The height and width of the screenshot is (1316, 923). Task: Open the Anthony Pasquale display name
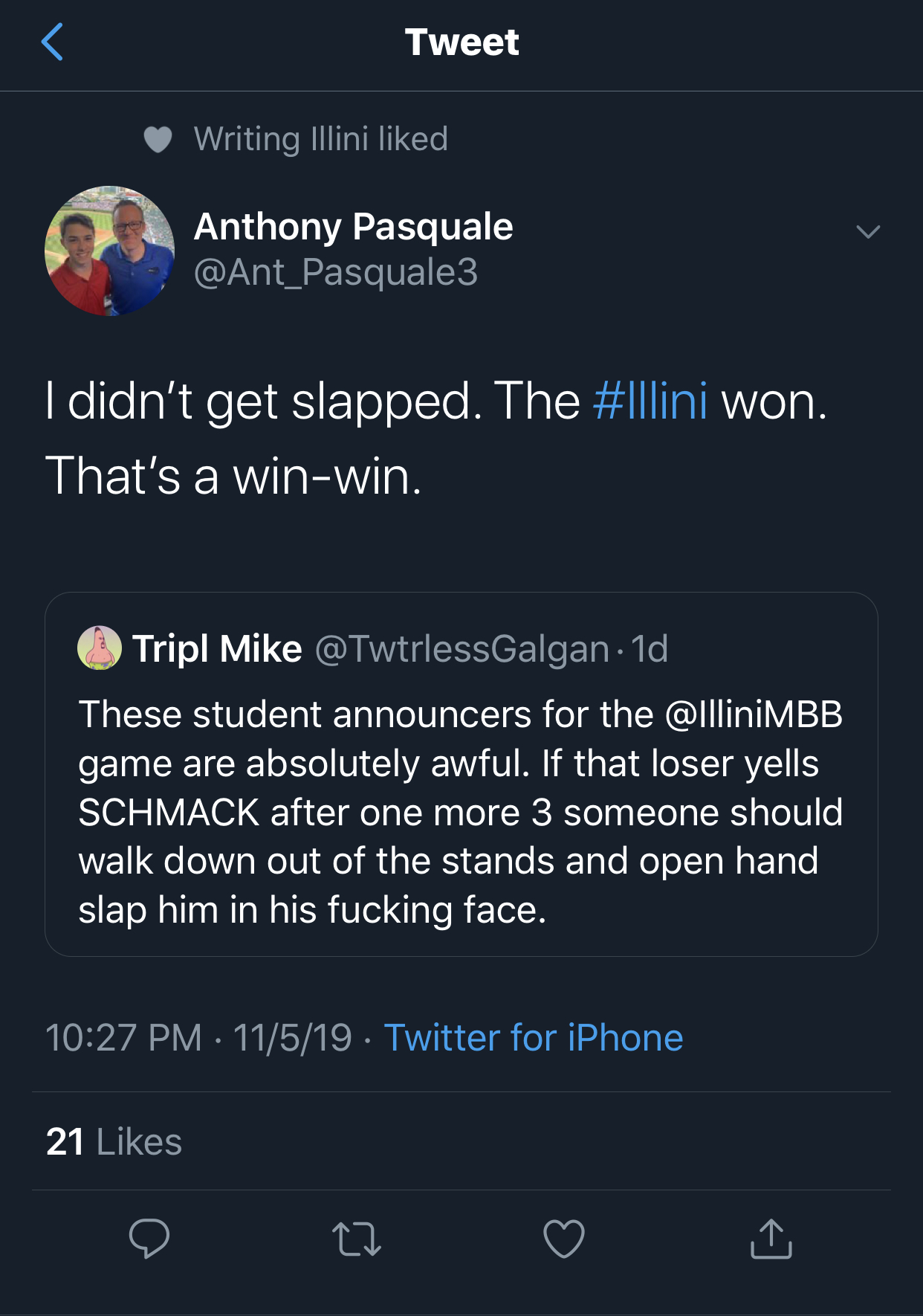[353, 226]
